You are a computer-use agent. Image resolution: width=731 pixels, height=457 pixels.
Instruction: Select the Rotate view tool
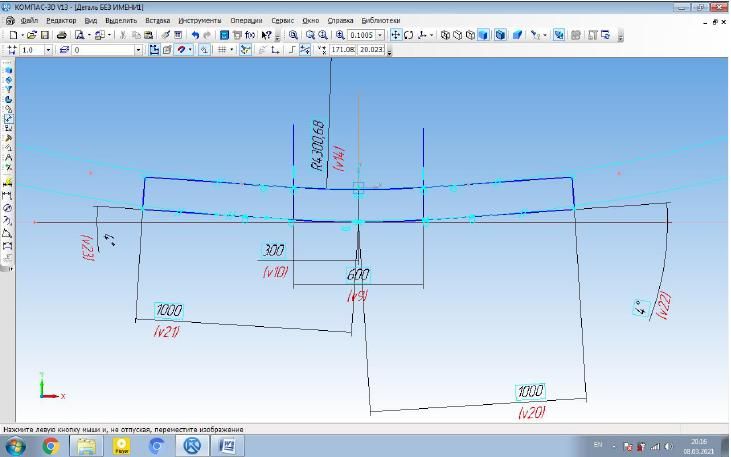(x=408, y=35)
